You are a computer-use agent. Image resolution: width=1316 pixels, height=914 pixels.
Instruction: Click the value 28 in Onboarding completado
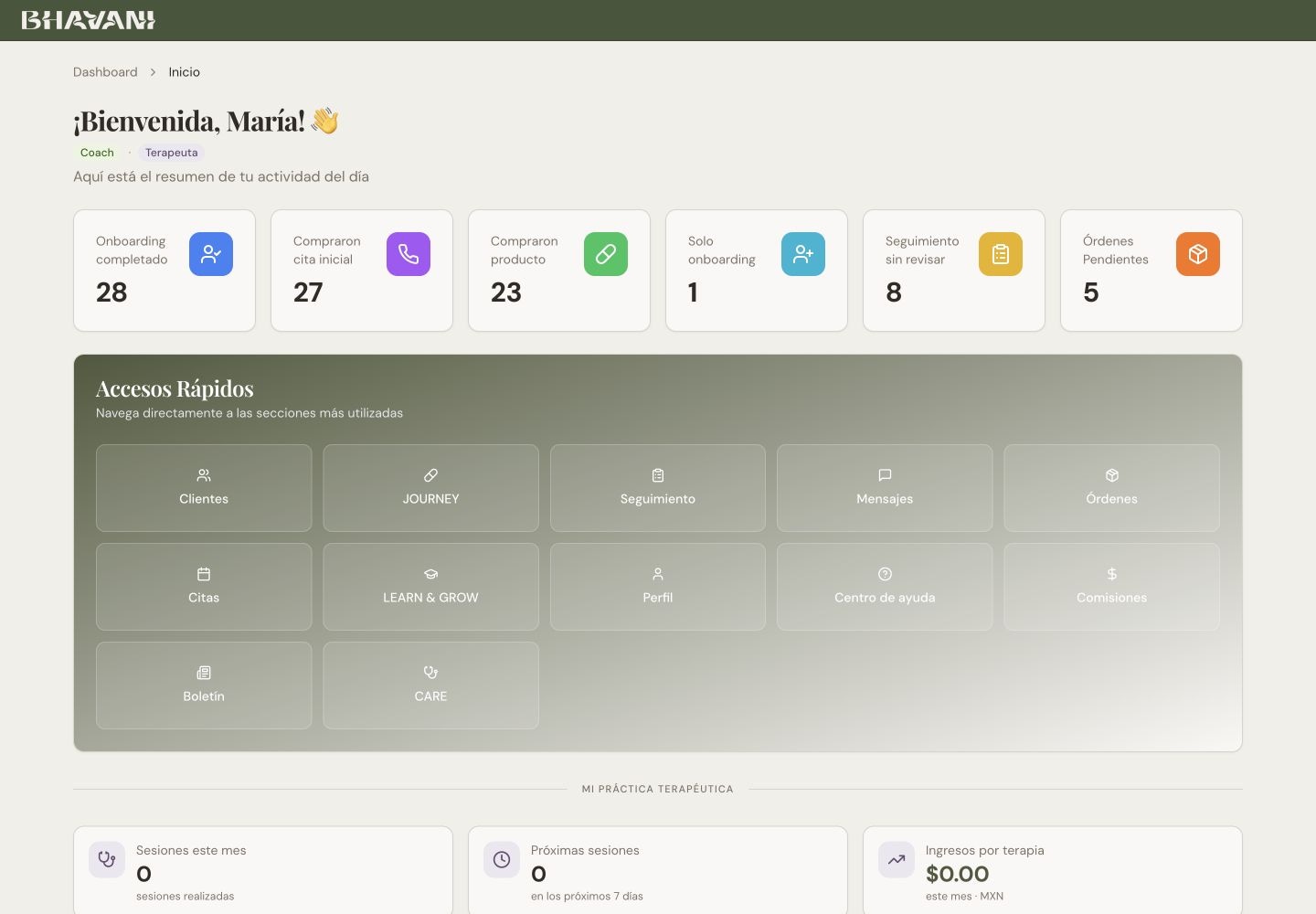click(x=111, y=292)
